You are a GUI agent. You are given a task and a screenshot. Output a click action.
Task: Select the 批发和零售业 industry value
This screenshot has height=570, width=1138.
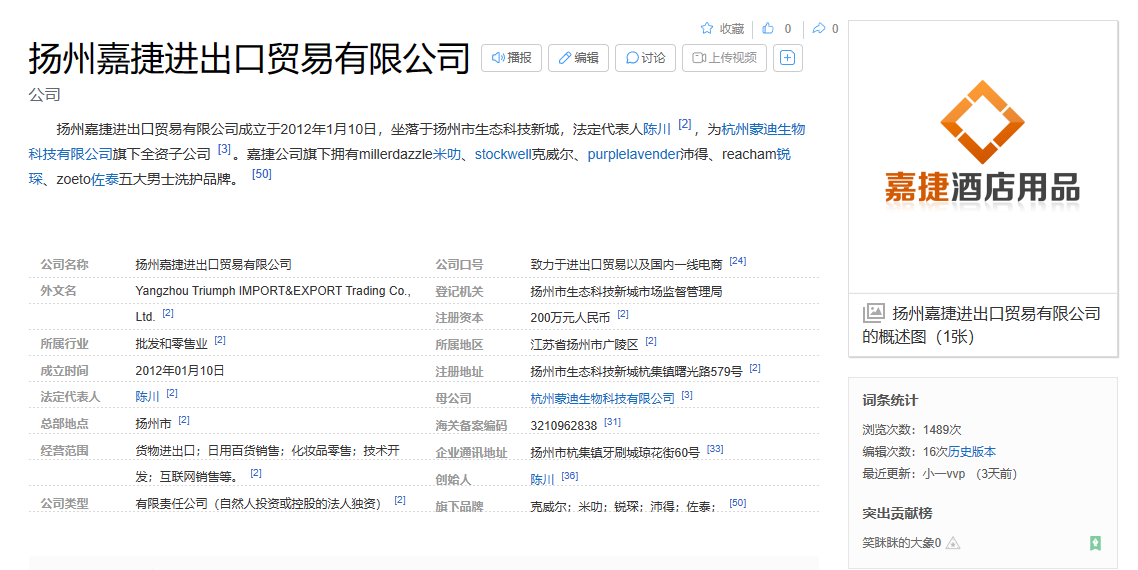[x=171, y=343]
